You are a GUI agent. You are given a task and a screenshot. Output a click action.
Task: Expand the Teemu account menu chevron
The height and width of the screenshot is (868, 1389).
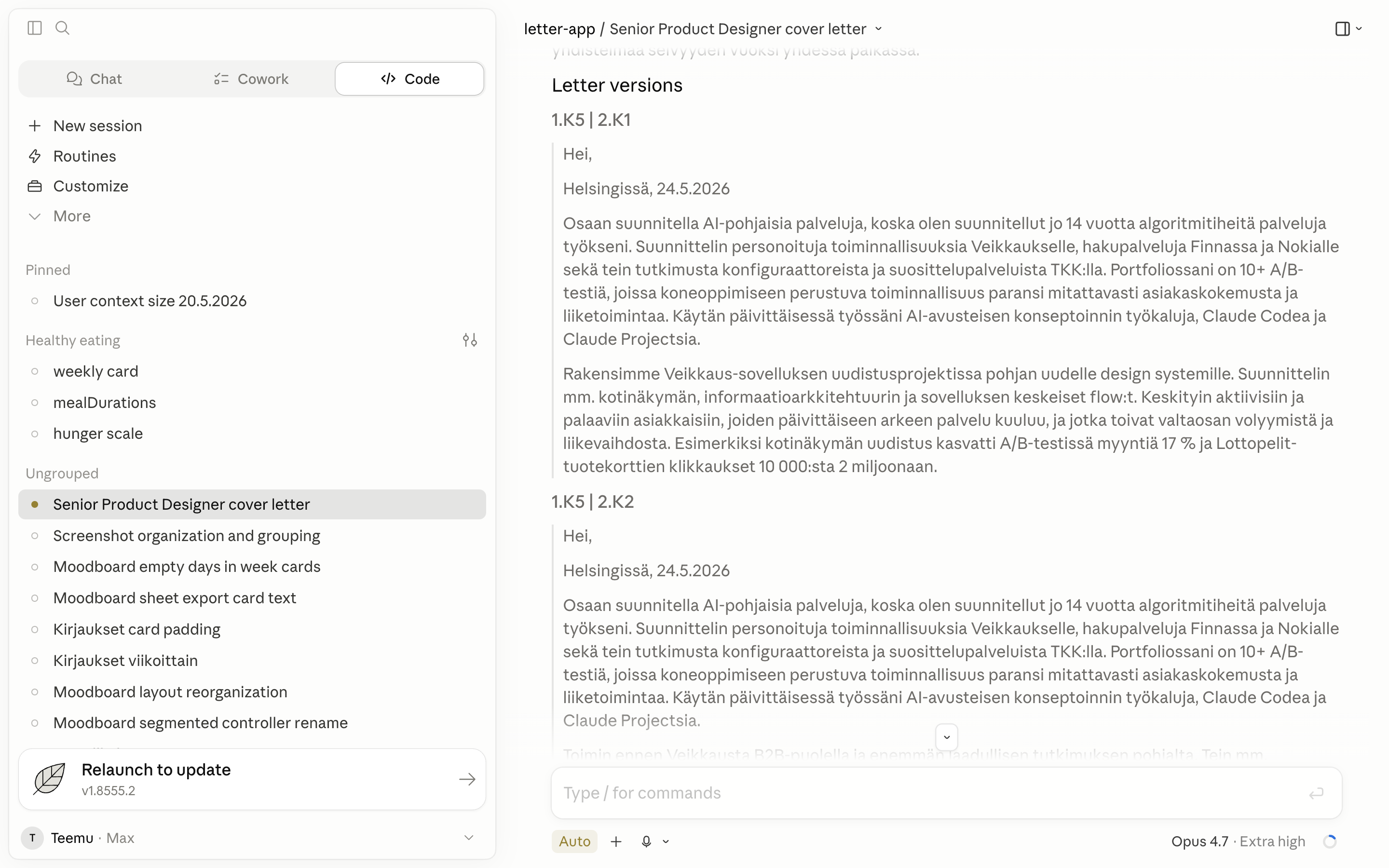click(469, 838)
